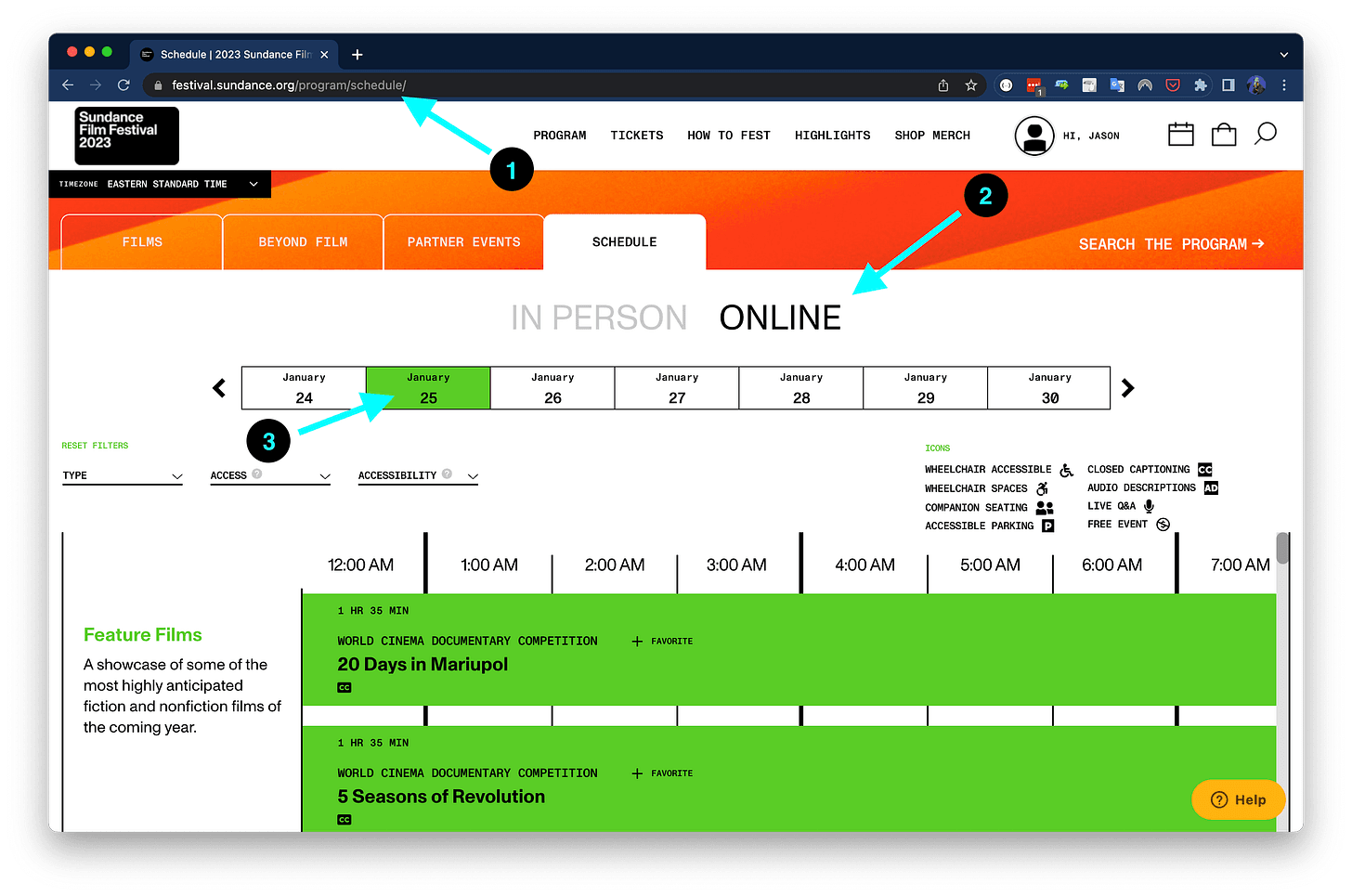This screenshot has width=1352, height=896.
Task: Switch to IN PERSON schedule view
Action: click(x=598, y=318)
